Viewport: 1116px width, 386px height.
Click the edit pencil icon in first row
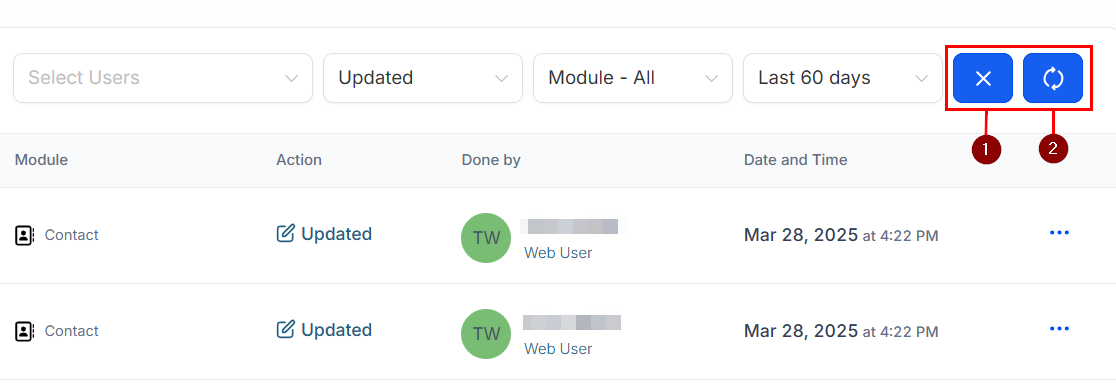point(285,234)
